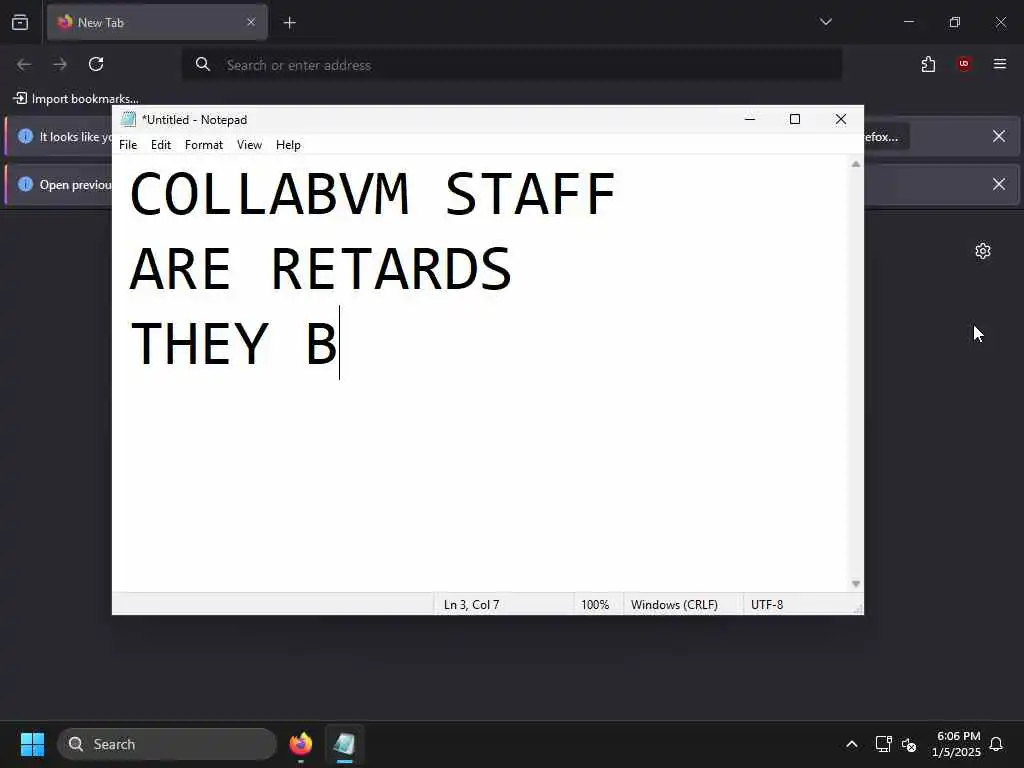This screenshot has height=768, width=1024.
Task: Go forward in Firefox
Action: (60, 64)
